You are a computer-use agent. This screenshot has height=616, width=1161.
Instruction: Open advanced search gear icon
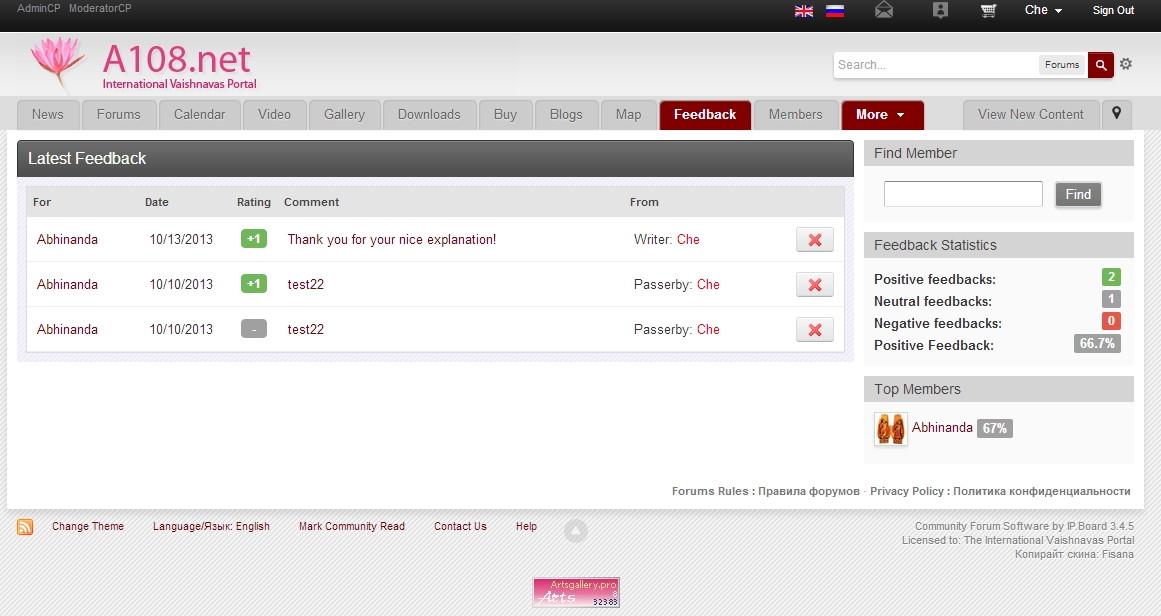pos(1126,64)
